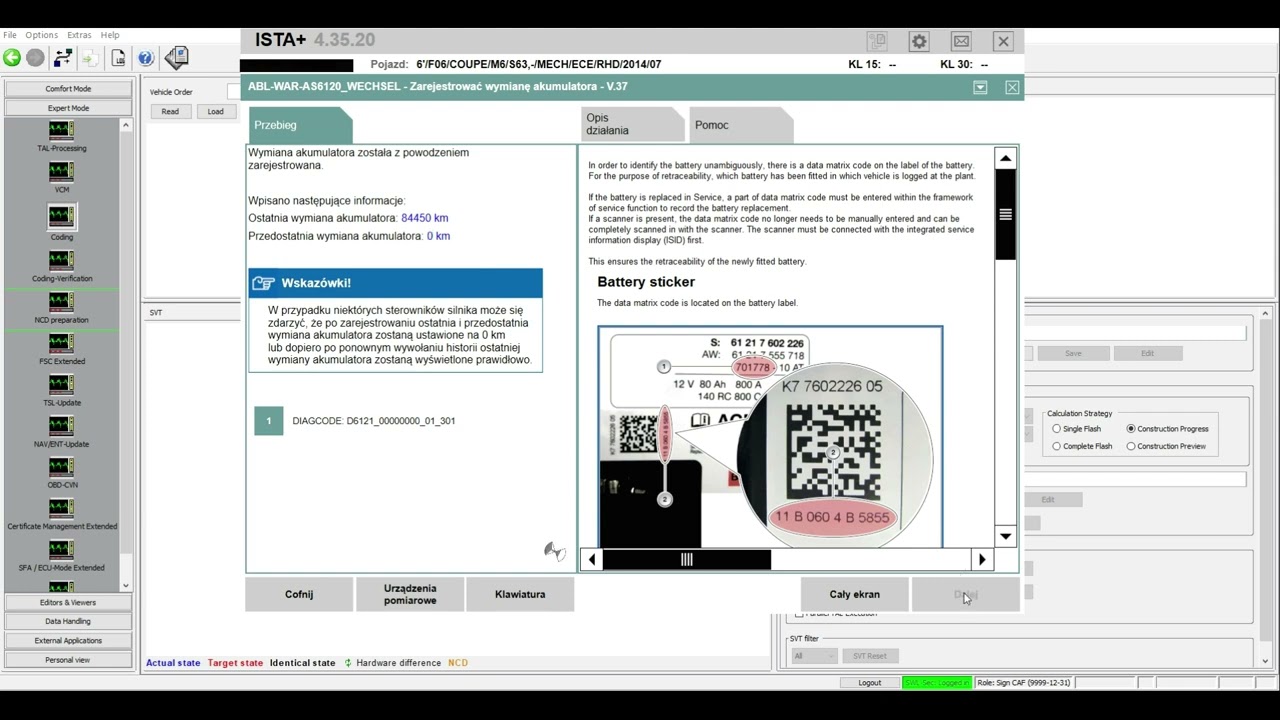Click the document horizontal scrollbar thumb
The image size is (1280, 720).
pos(686,560)
